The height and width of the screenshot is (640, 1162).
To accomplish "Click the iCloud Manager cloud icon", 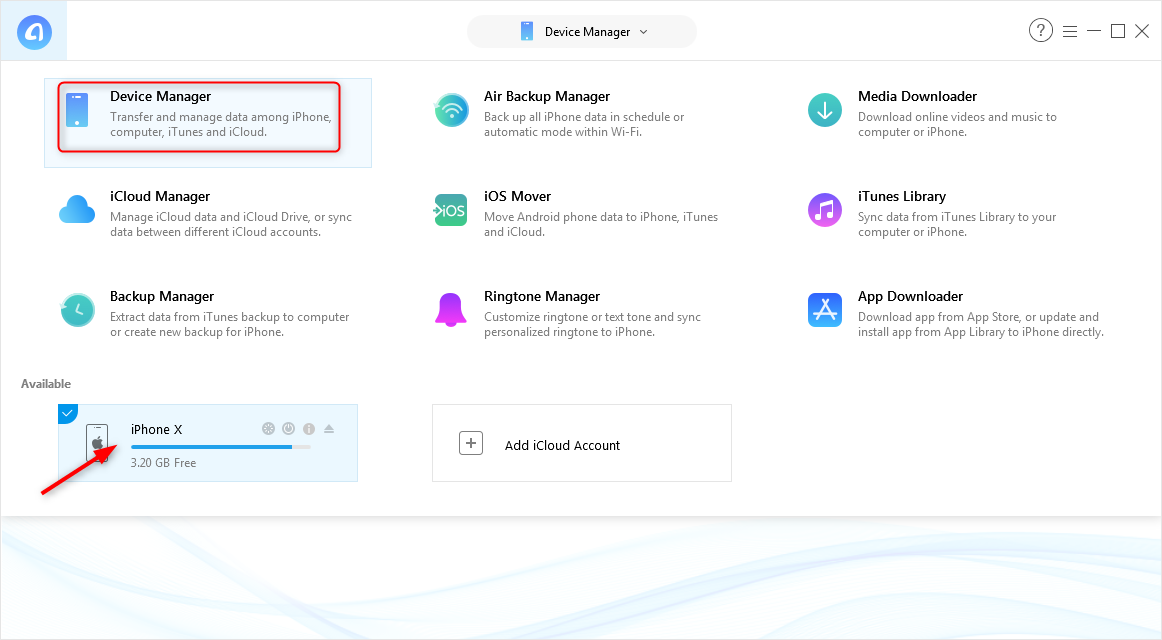I will pos(77,210).
